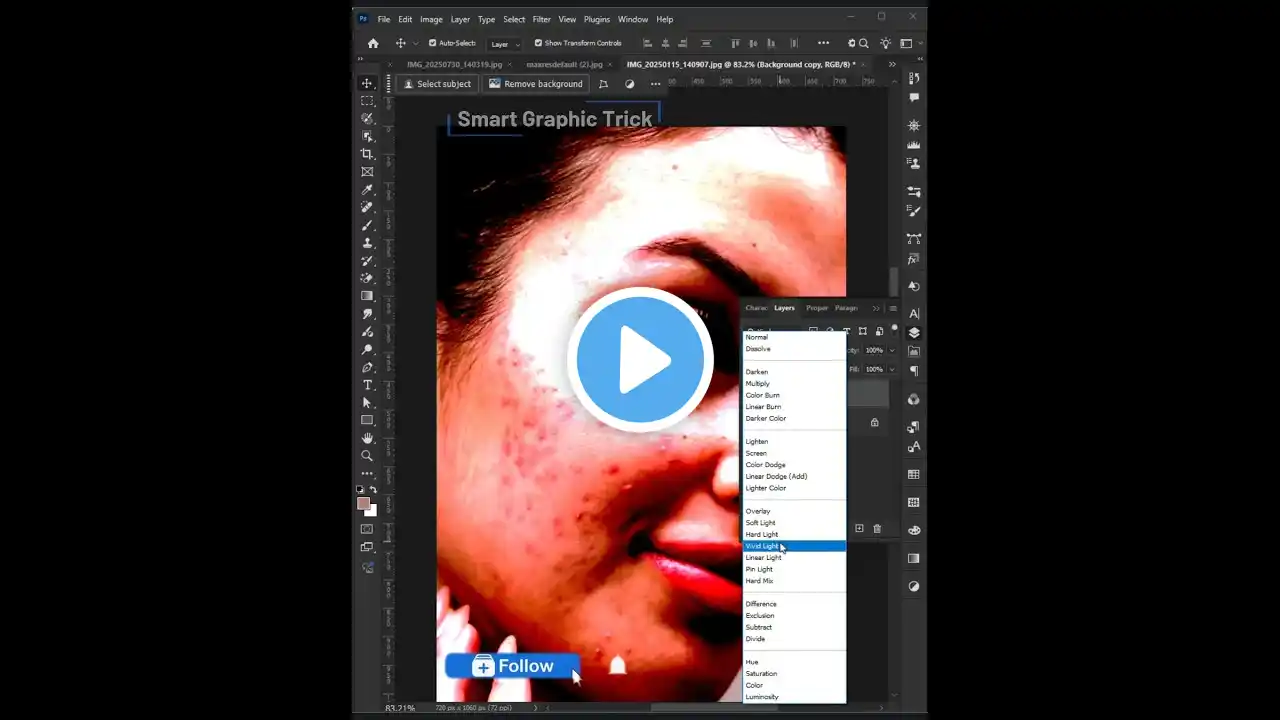Select the Hand tool

click(367, 437)
